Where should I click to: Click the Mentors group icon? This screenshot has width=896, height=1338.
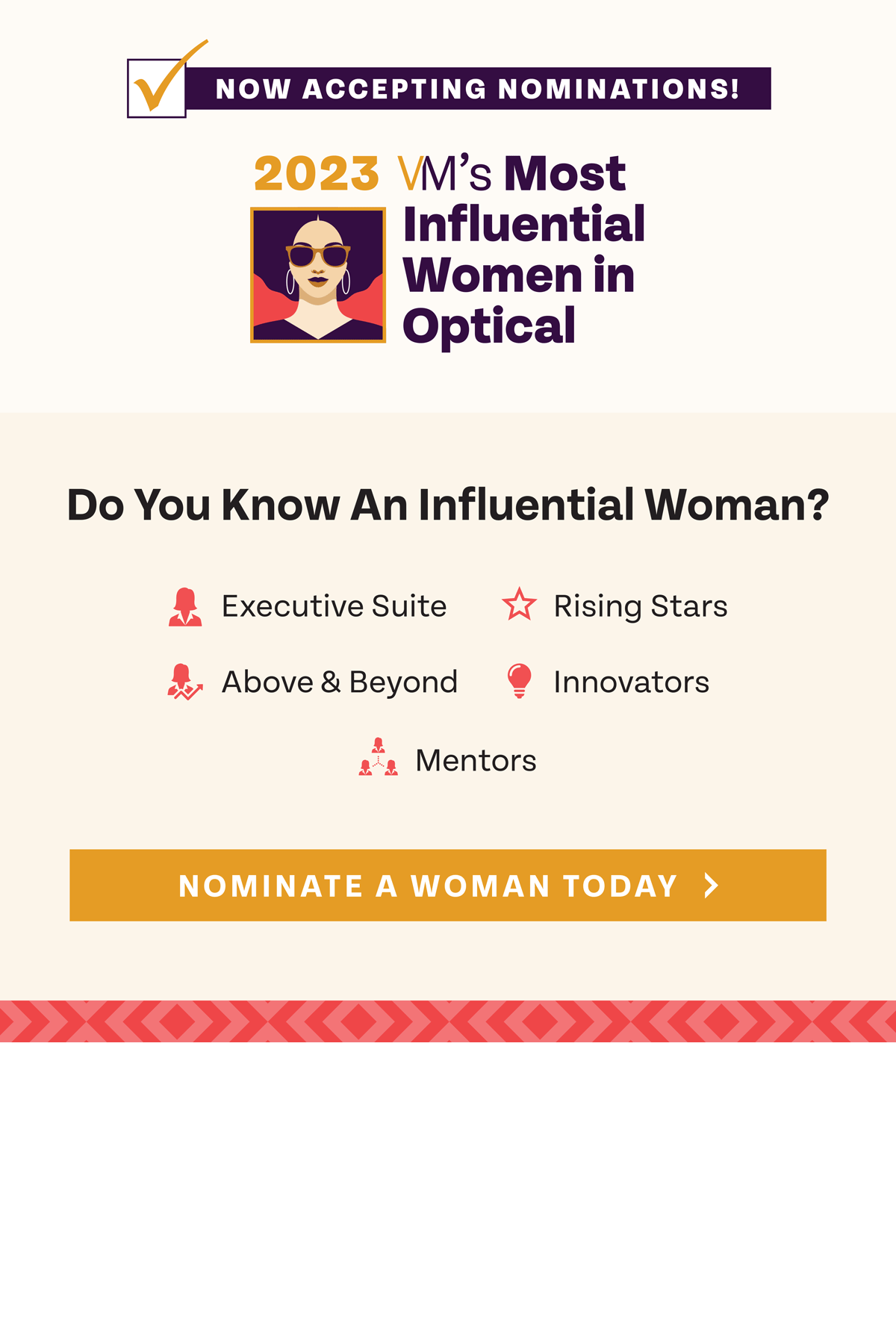click(379, 757)
